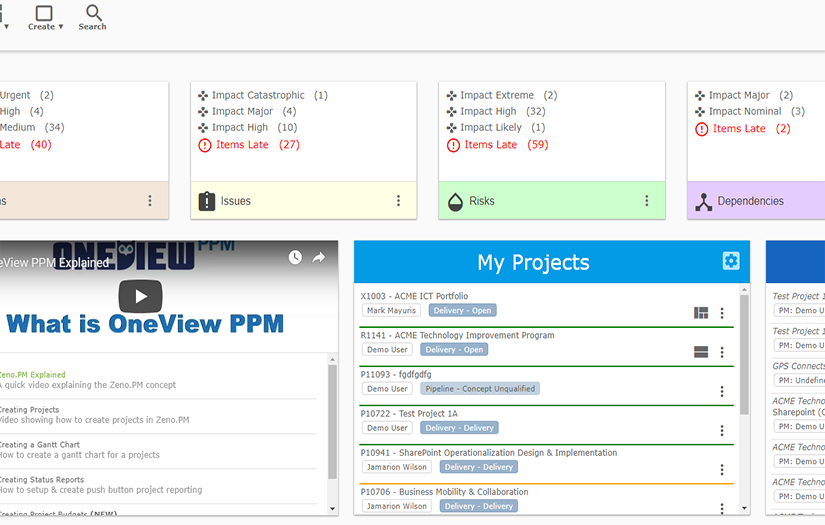Screen dimensions: 825x525
Task: Open Issues card three-dot menu
Action: 398,200
